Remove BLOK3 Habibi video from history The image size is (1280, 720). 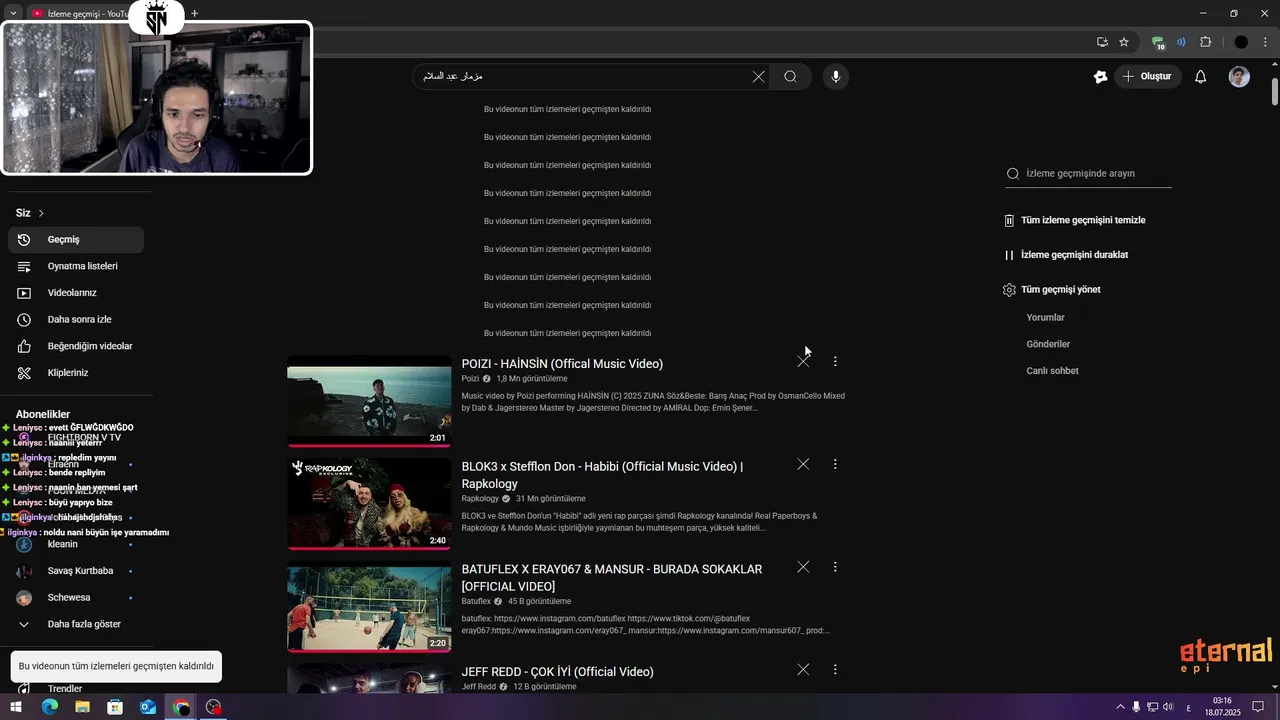click(x=803, y=464)
